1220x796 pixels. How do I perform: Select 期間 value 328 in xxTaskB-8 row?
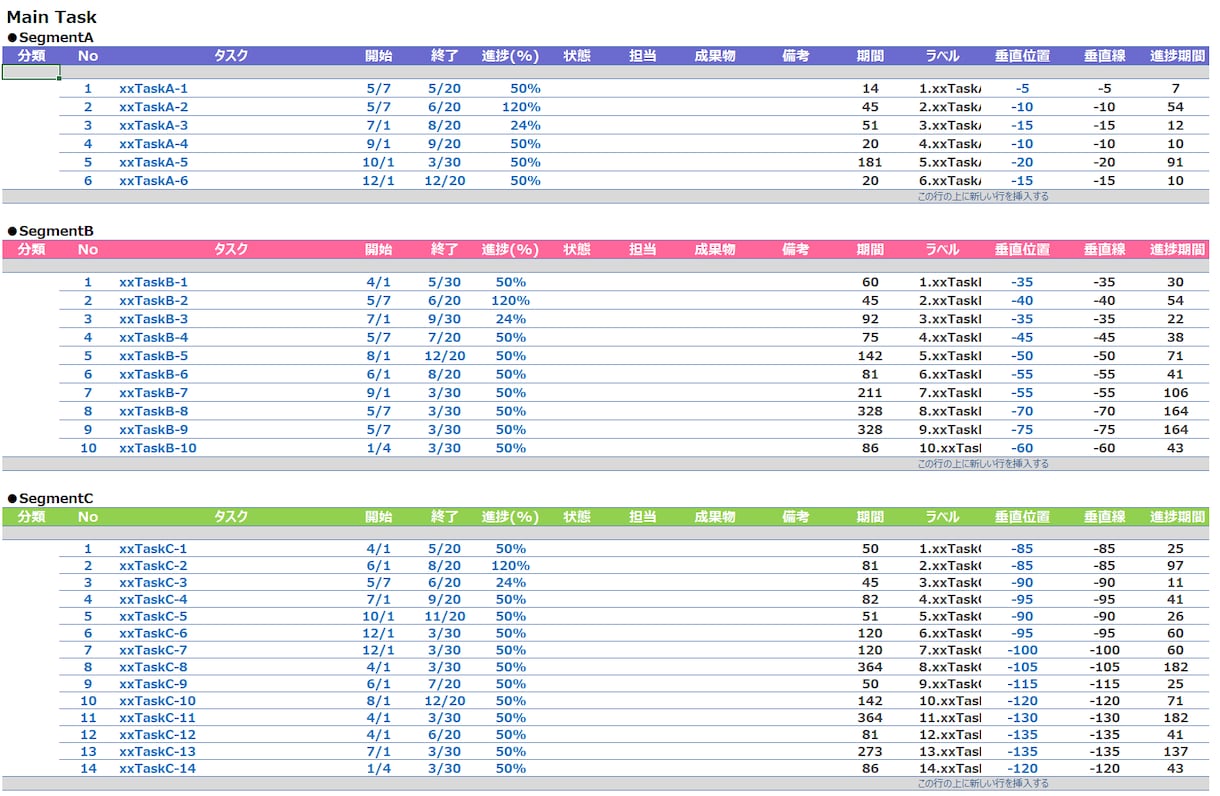pyautogui.click(x=870, y=411)
